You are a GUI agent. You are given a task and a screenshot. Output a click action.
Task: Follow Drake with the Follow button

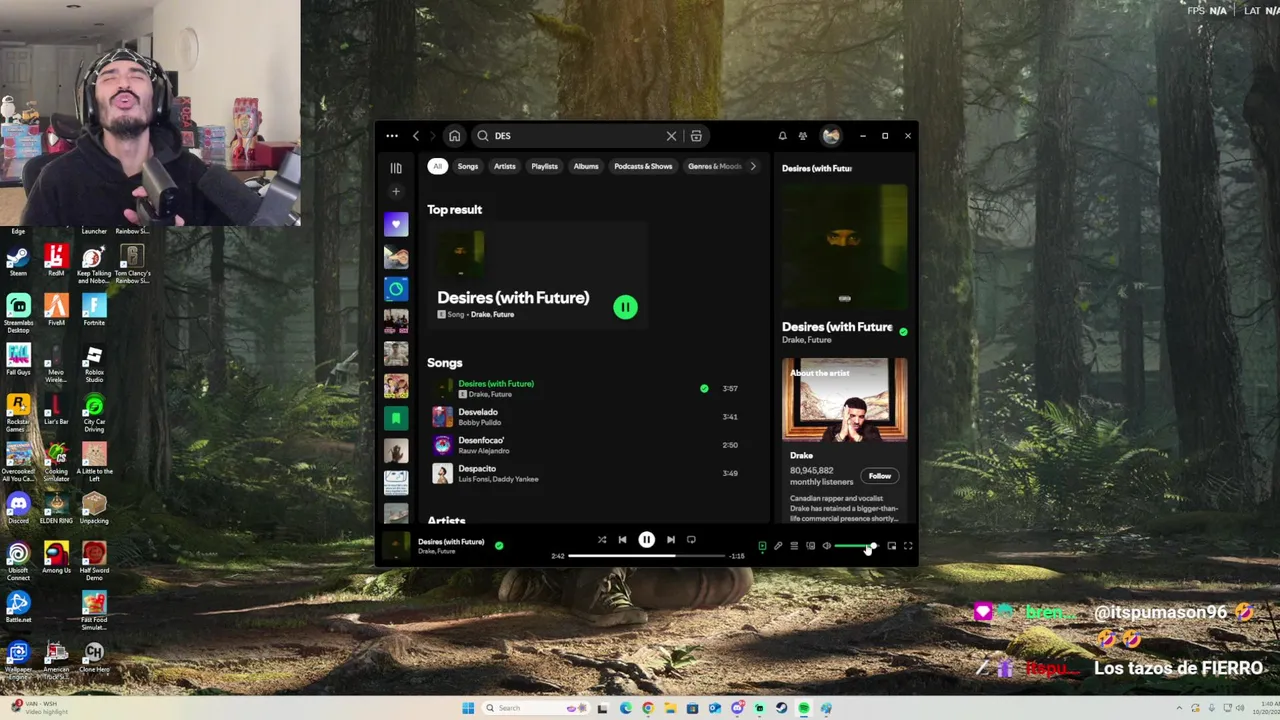[x=880, y=476]
